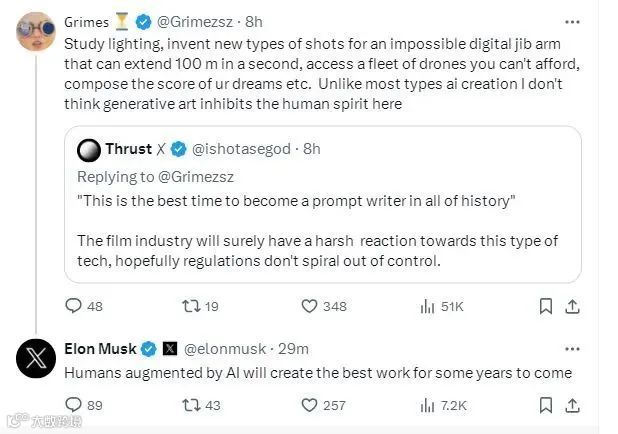The height and width of the screenshot is (434, 618).
Task: Like Elon Musk's tweet
Action: point(309,404)
